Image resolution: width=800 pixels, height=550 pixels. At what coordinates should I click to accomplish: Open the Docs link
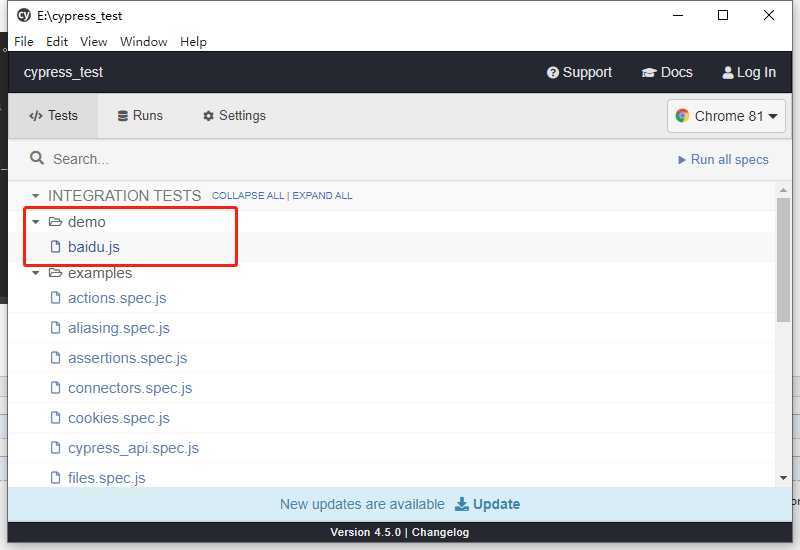point(667,72)
